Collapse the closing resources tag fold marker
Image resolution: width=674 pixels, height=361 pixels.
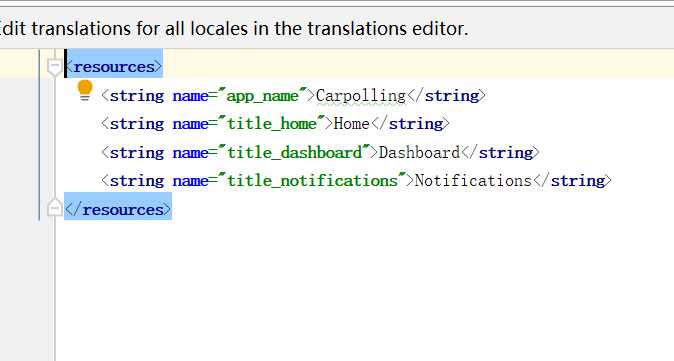(55, 208)
